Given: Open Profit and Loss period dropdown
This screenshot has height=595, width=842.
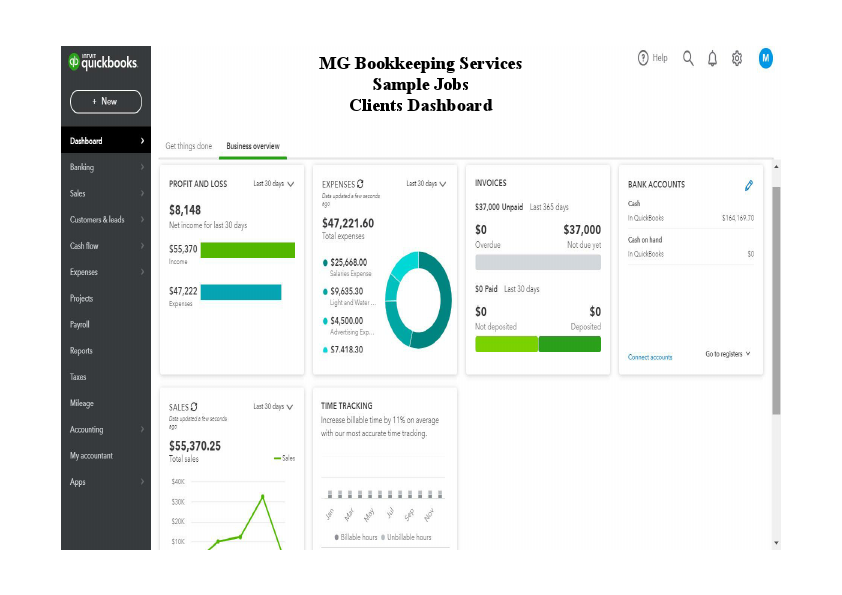Looking at the screenshot, I should (273, 184).
